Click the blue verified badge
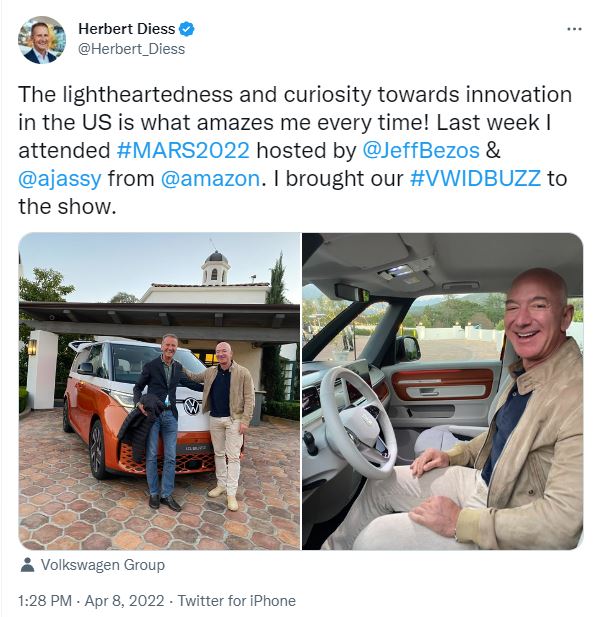Viewport: 600px width, 617px height. (186, 29)
